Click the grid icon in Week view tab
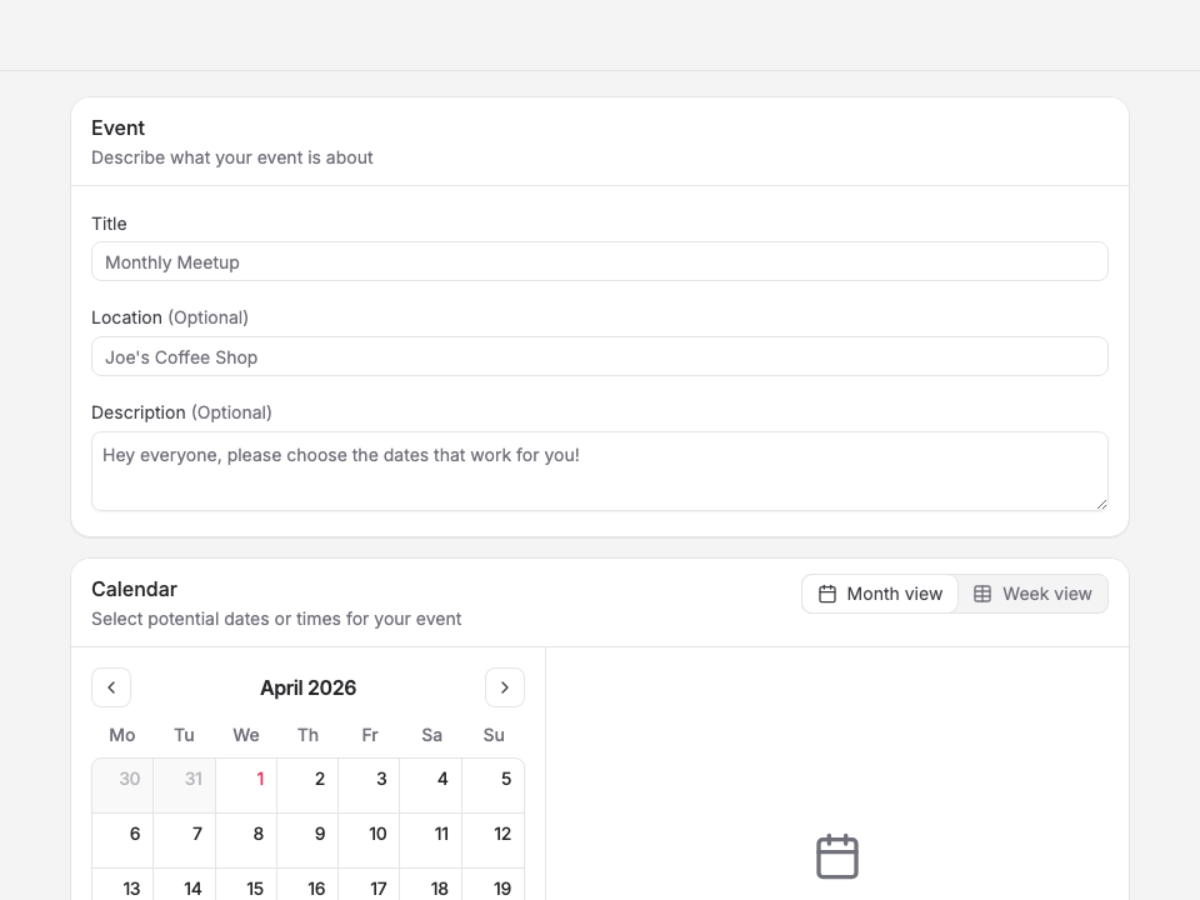This screenshot has height=900, width=1200. point(983,594)
